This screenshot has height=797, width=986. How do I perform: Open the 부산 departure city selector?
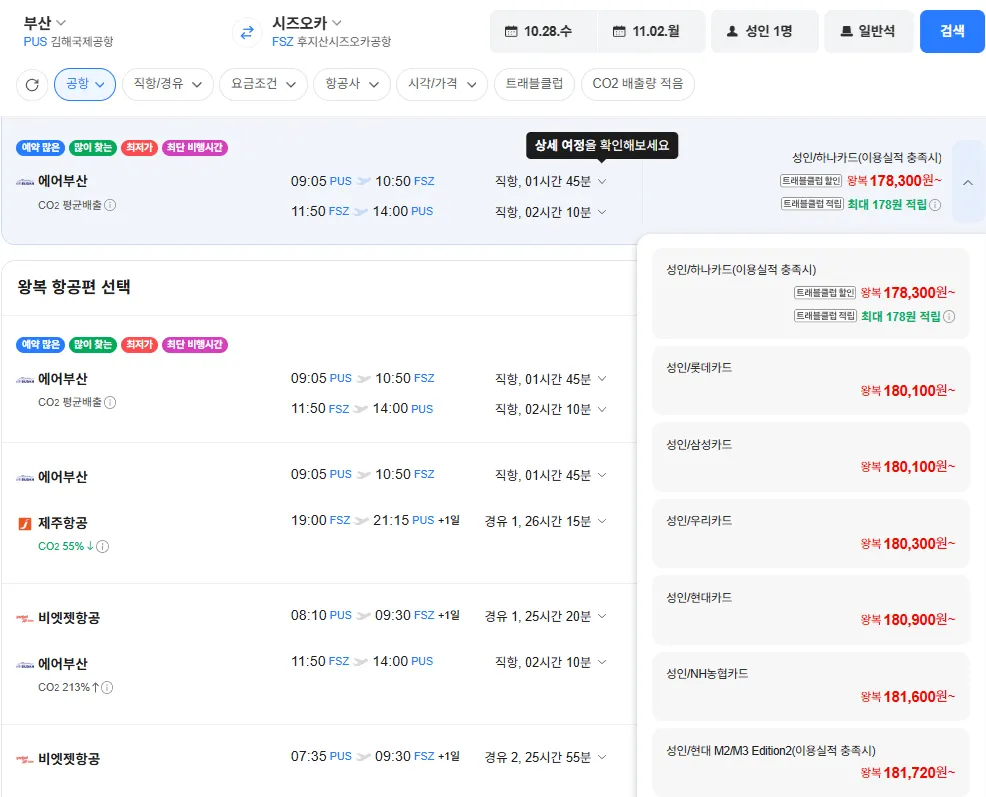44,23
